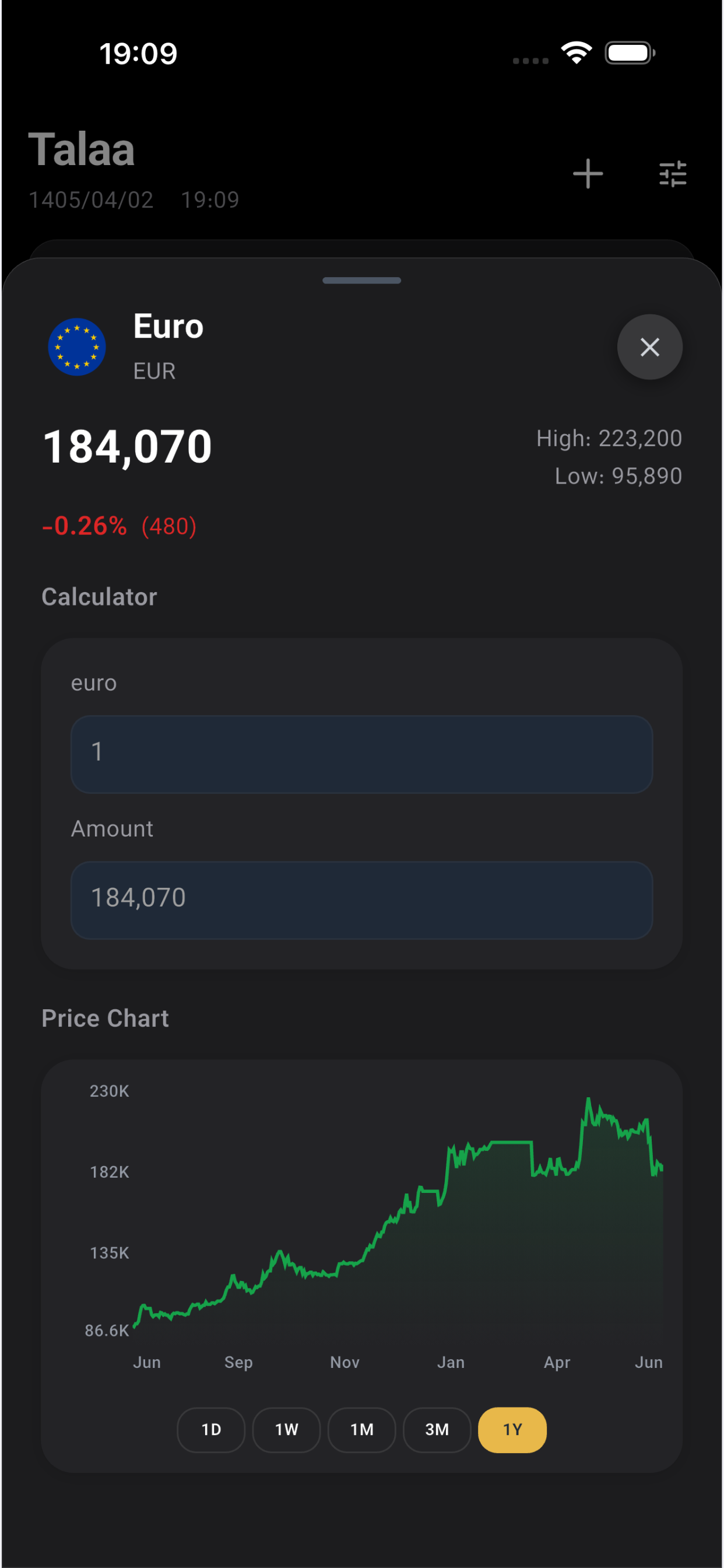The width and height of the screenshot is (724, 1568).
Task: Focus the Amount input field
Action: pos(362,900)
